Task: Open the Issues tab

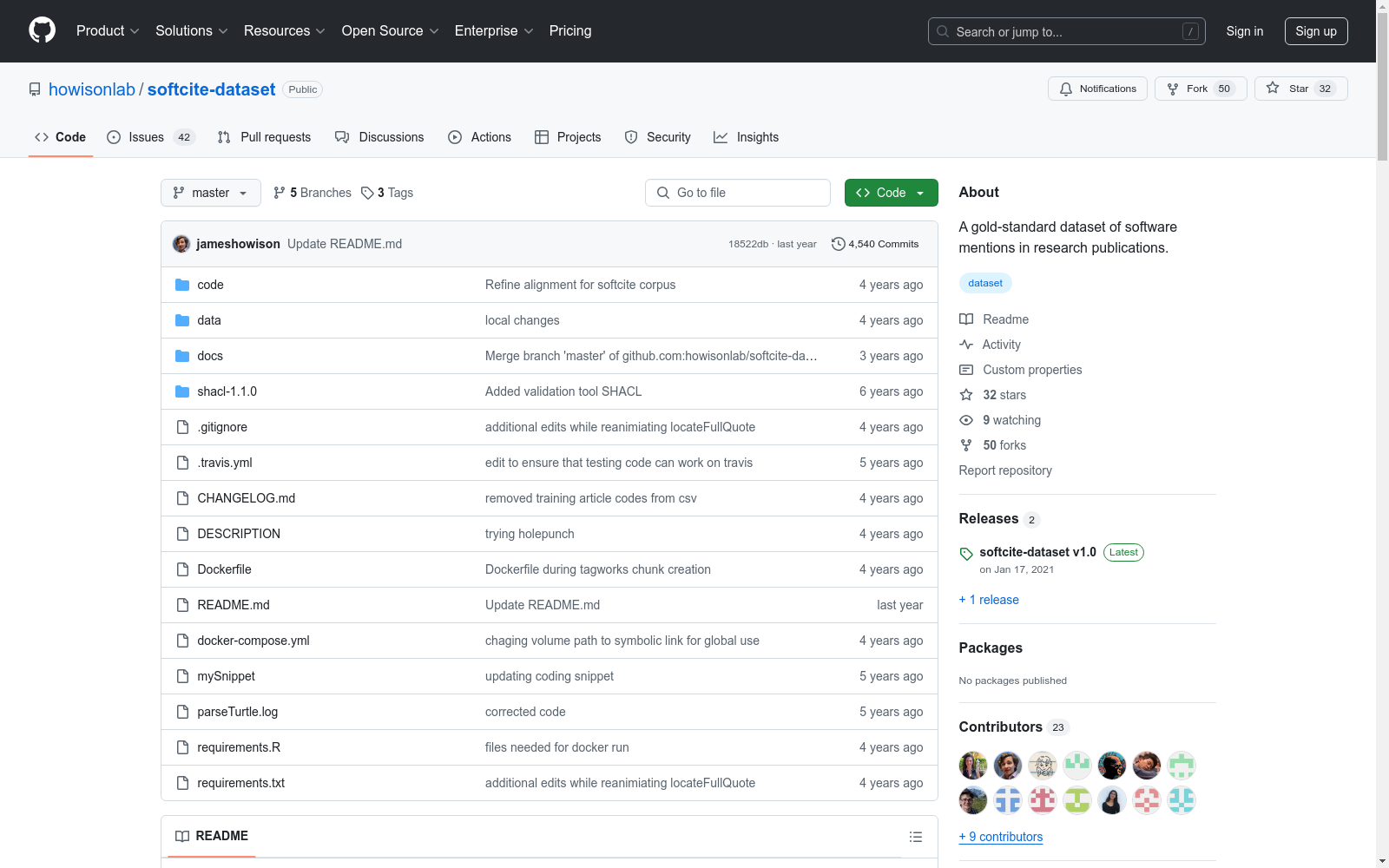Action: click(x=151, y=137)
